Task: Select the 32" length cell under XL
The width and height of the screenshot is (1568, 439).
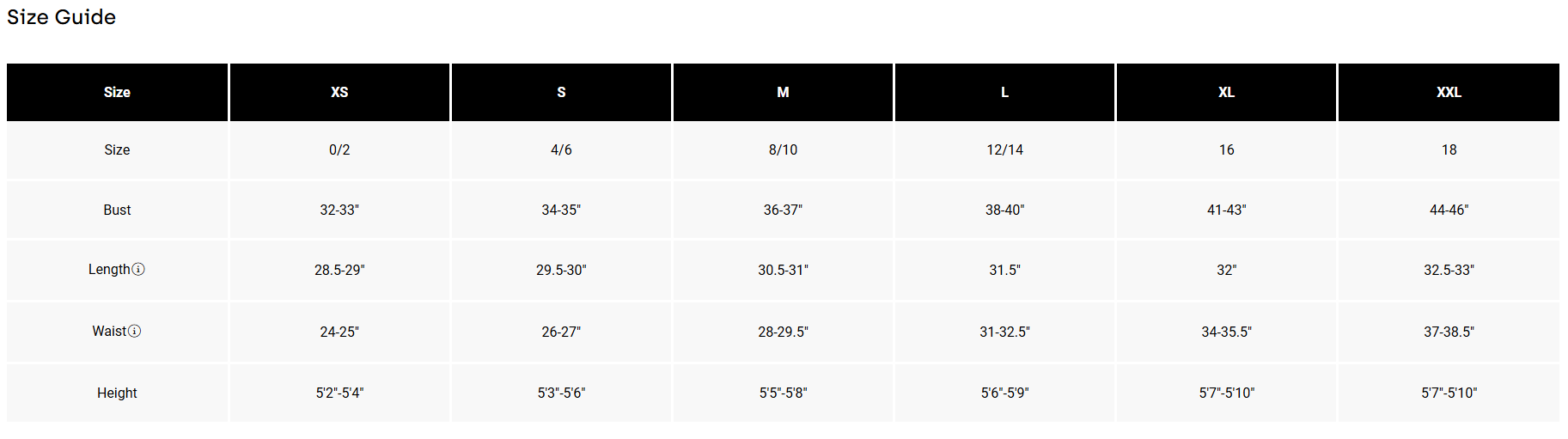Action: pyautogui.click(x=1226, y=270)
